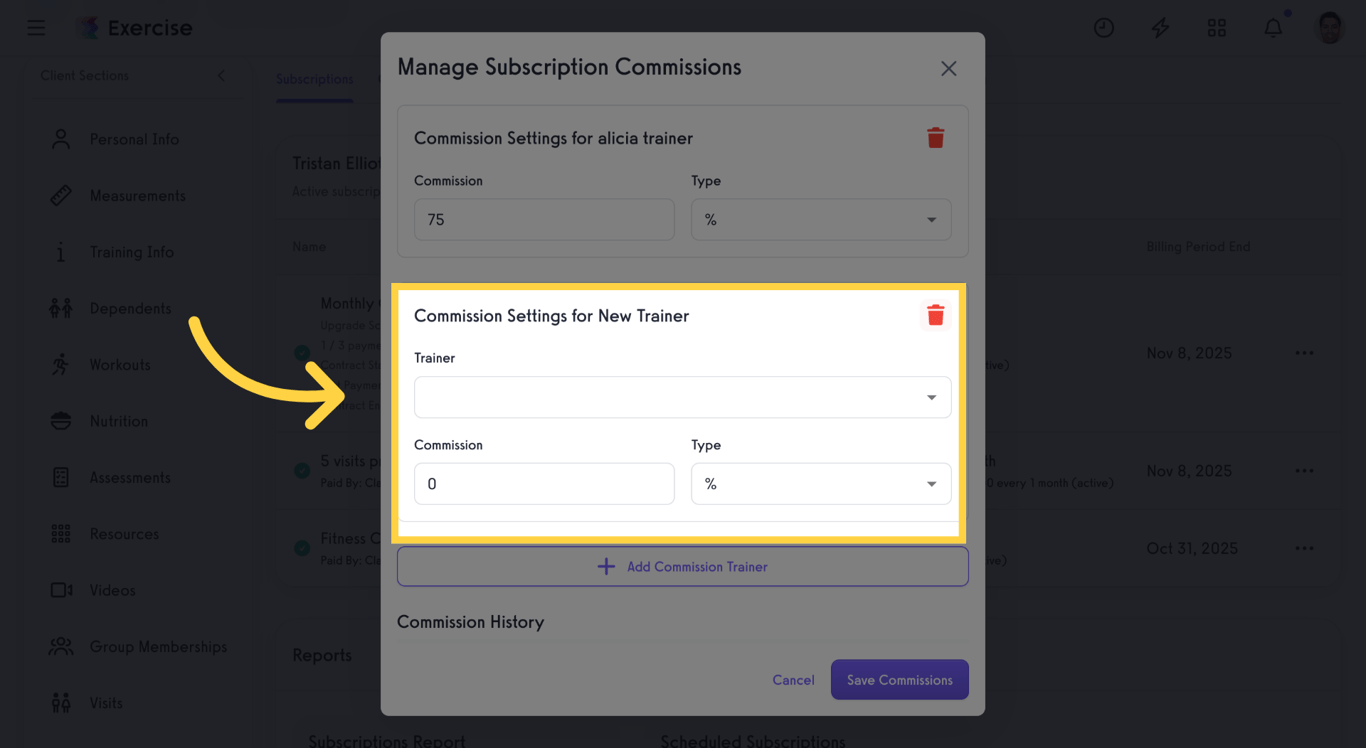1366x748 pixels.
Task: Open Measurements in the sidebar
Action: coord(137,196)
